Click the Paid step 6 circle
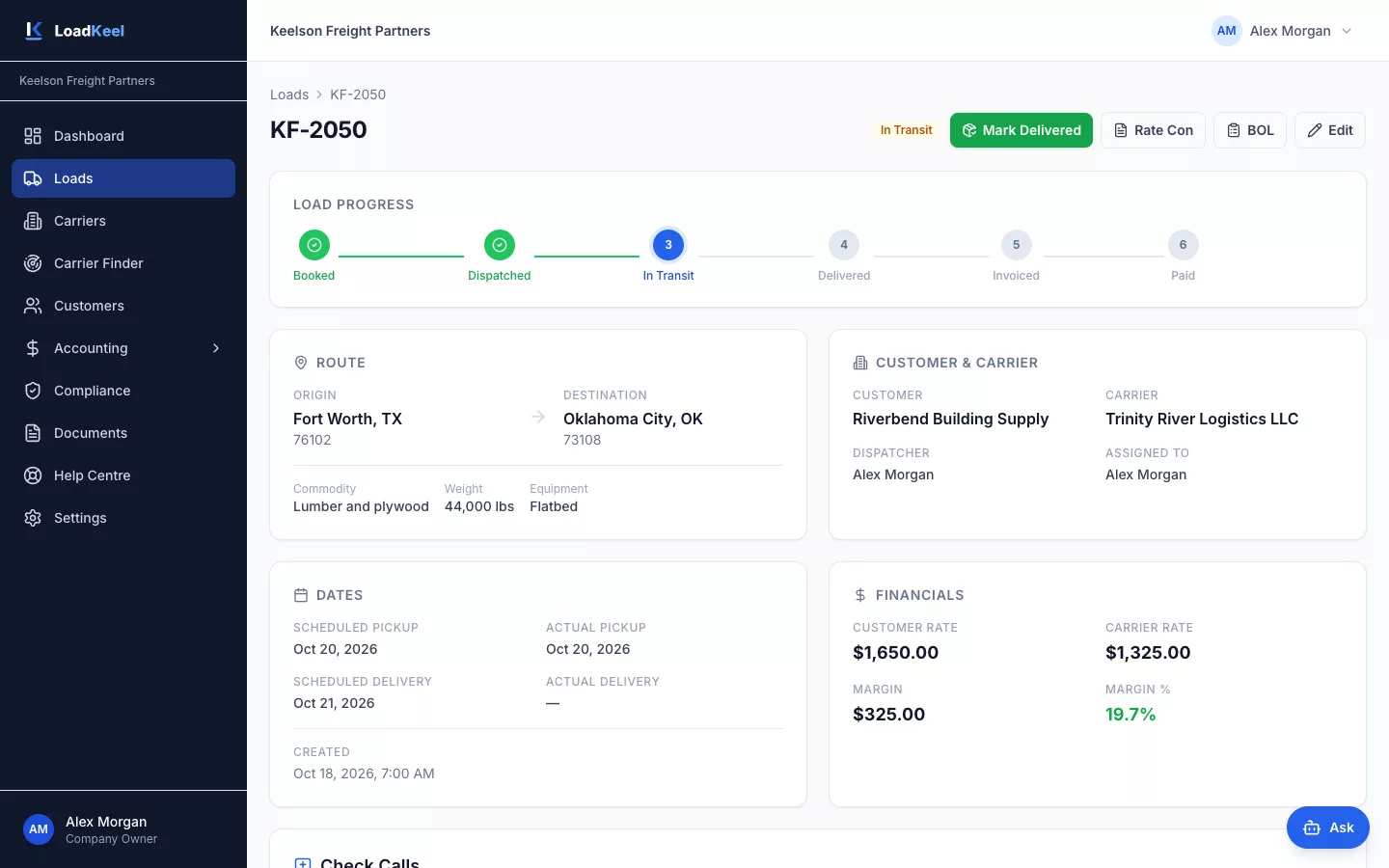Image resolution: width=1389 pixels, height=868 pixels. point(1184,245)
